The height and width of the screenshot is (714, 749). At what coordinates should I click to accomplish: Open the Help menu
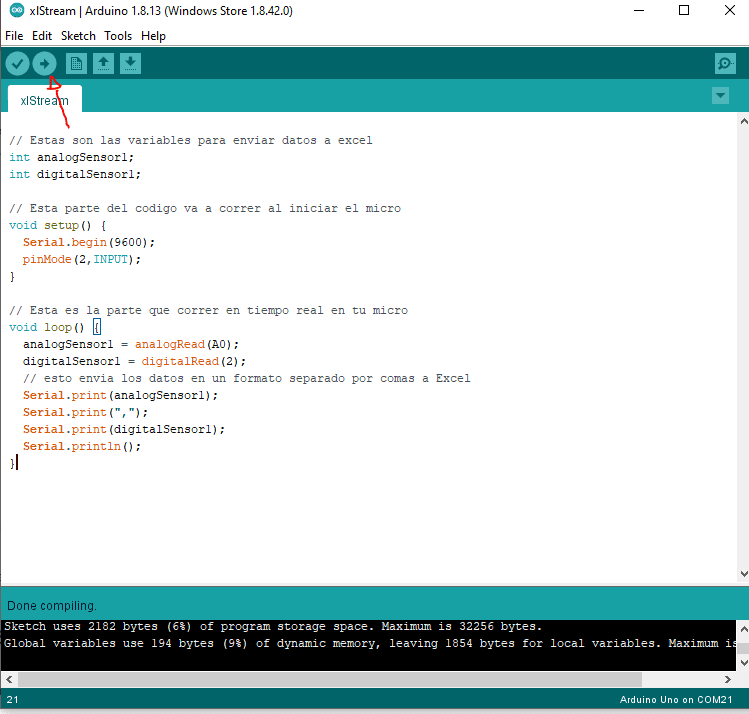pyautogui.click(x=153, y=36)
